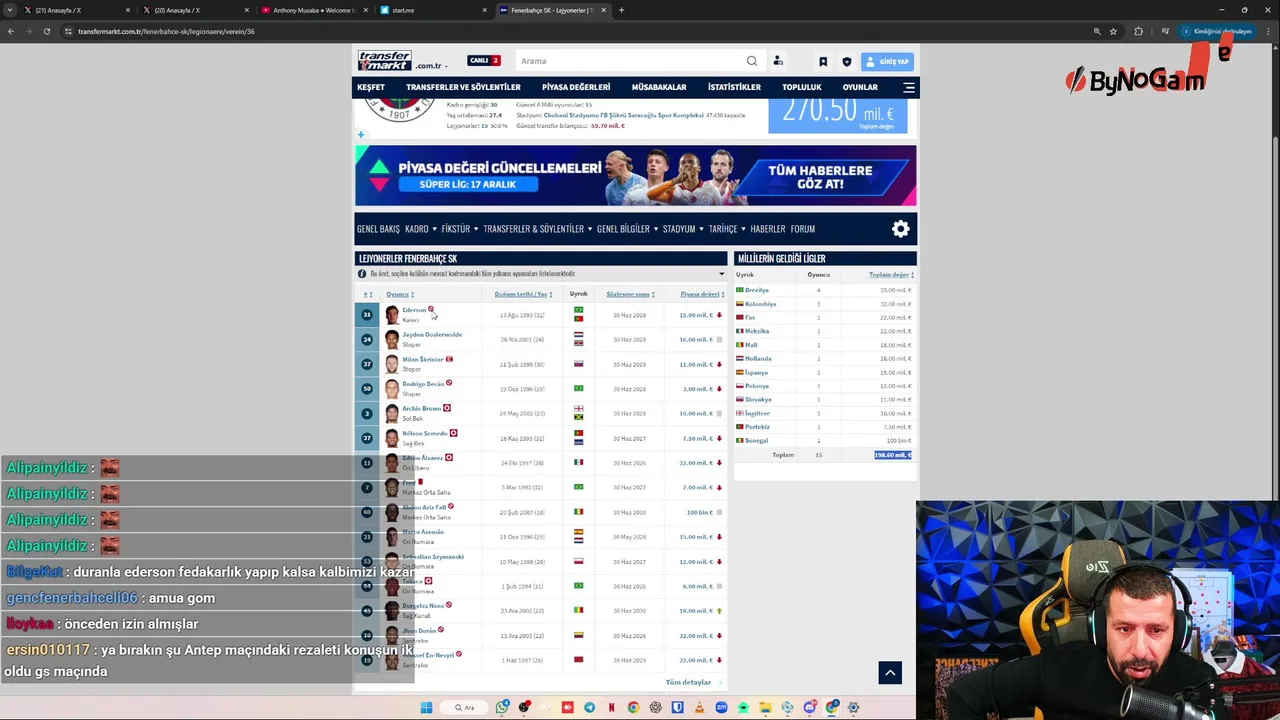The image size is (1280, 720).
Task: Open Jayden Oosterwolde player link
Action: [432, 335]
